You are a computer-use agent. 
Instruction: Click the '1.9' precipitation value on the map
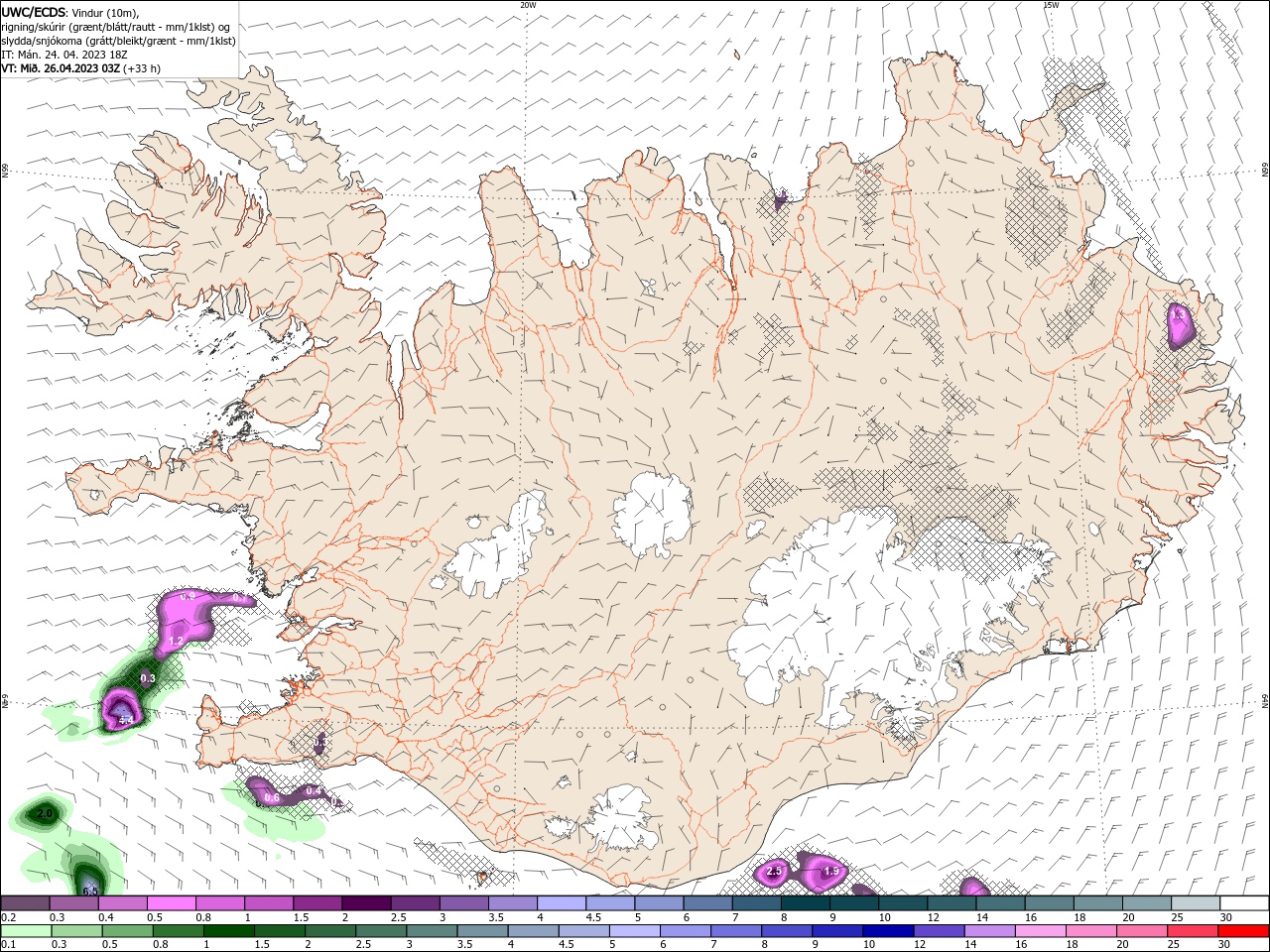click(831, 872)
